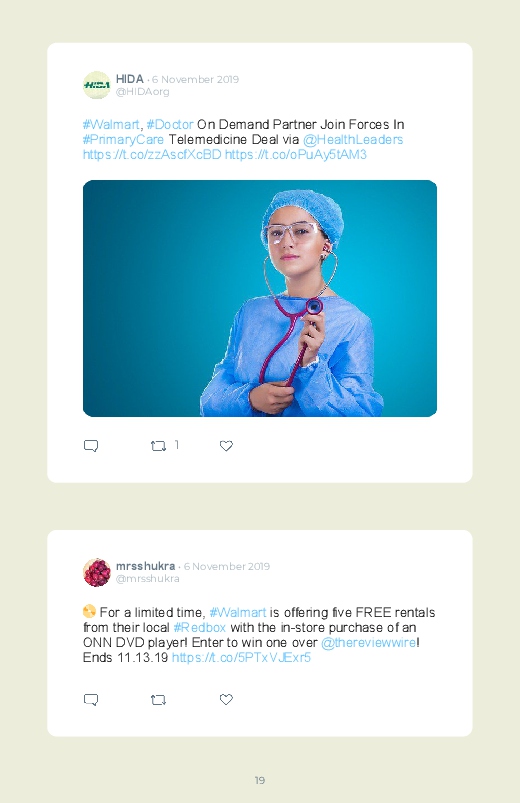520x803 pixels.
Task: Open the mrsshukra profile avatar
Action: point(97,573)
